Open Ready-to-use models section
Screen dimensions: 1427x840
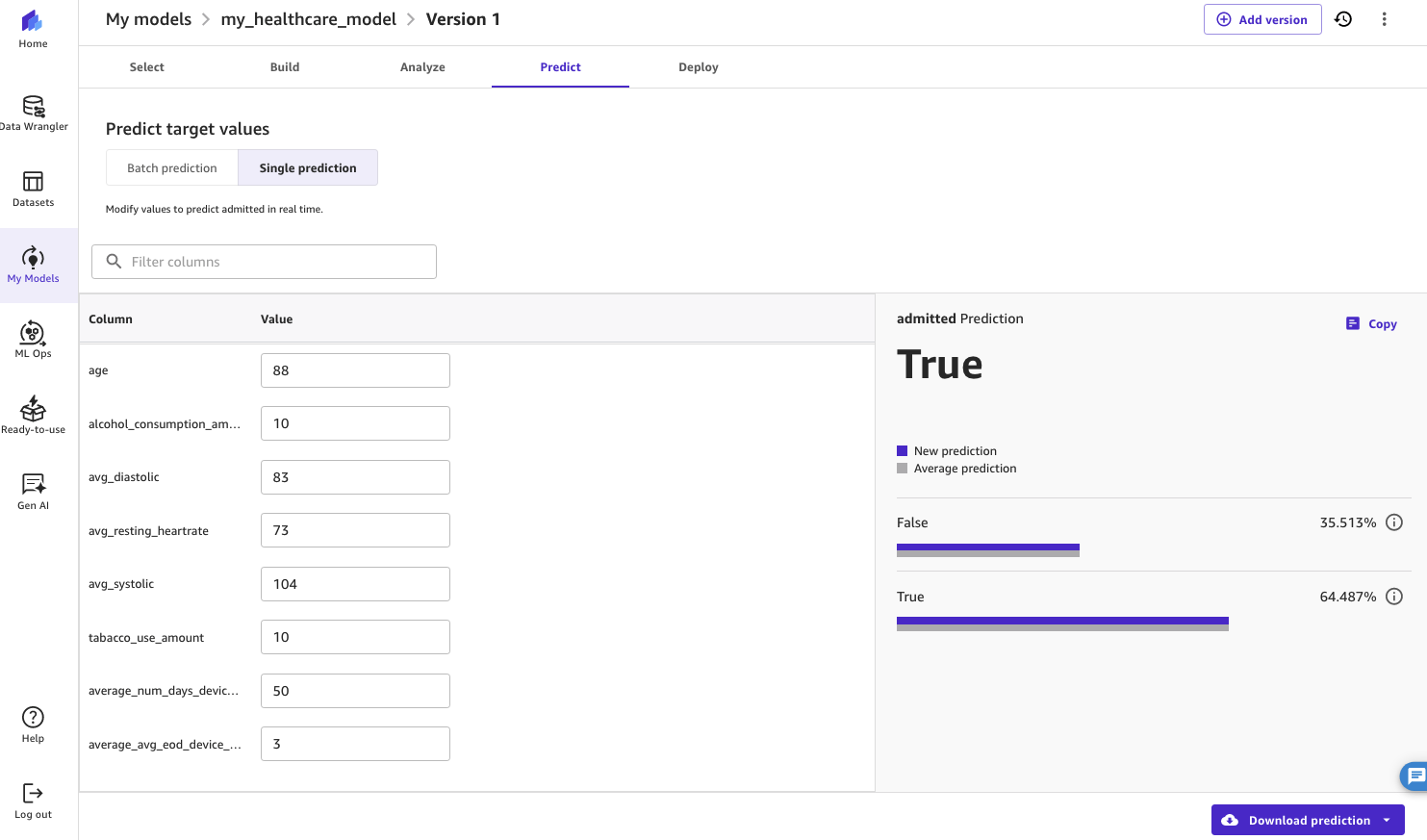tap(33, 415)
